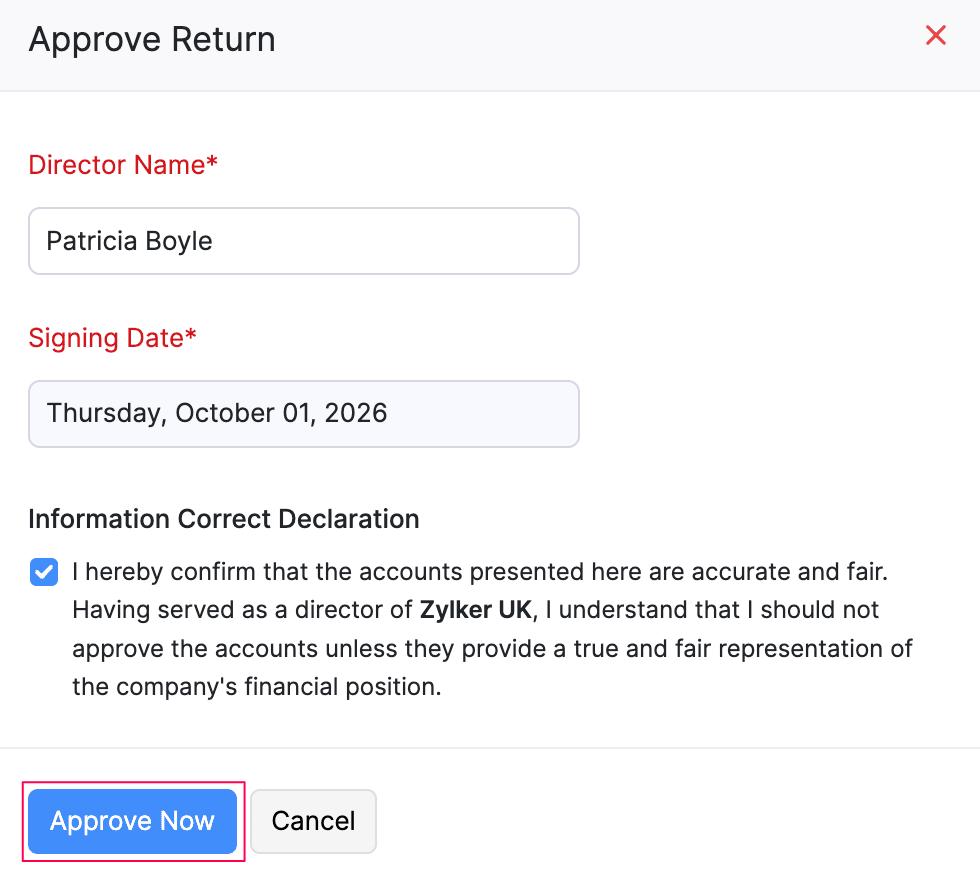Click the "the company's financial position" text line

click(x=257, y=687)
